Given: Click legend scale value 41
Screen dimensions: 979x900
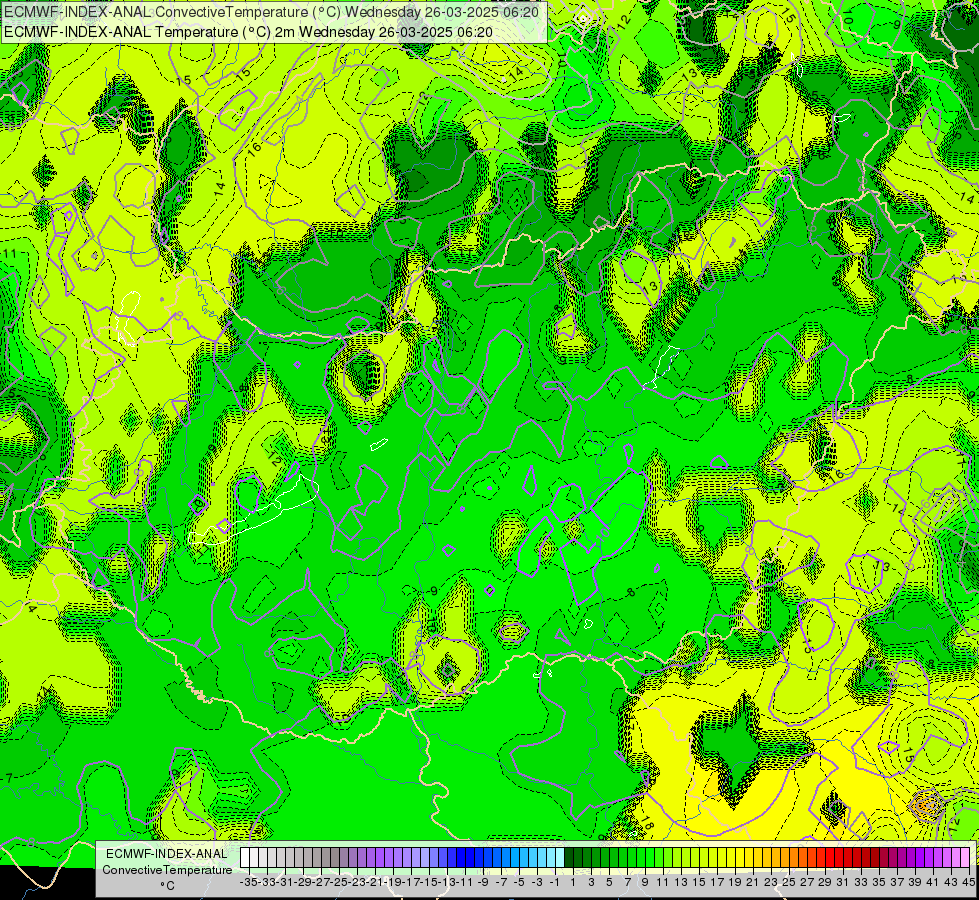Looking at the screenshot, I should (933, 882).
